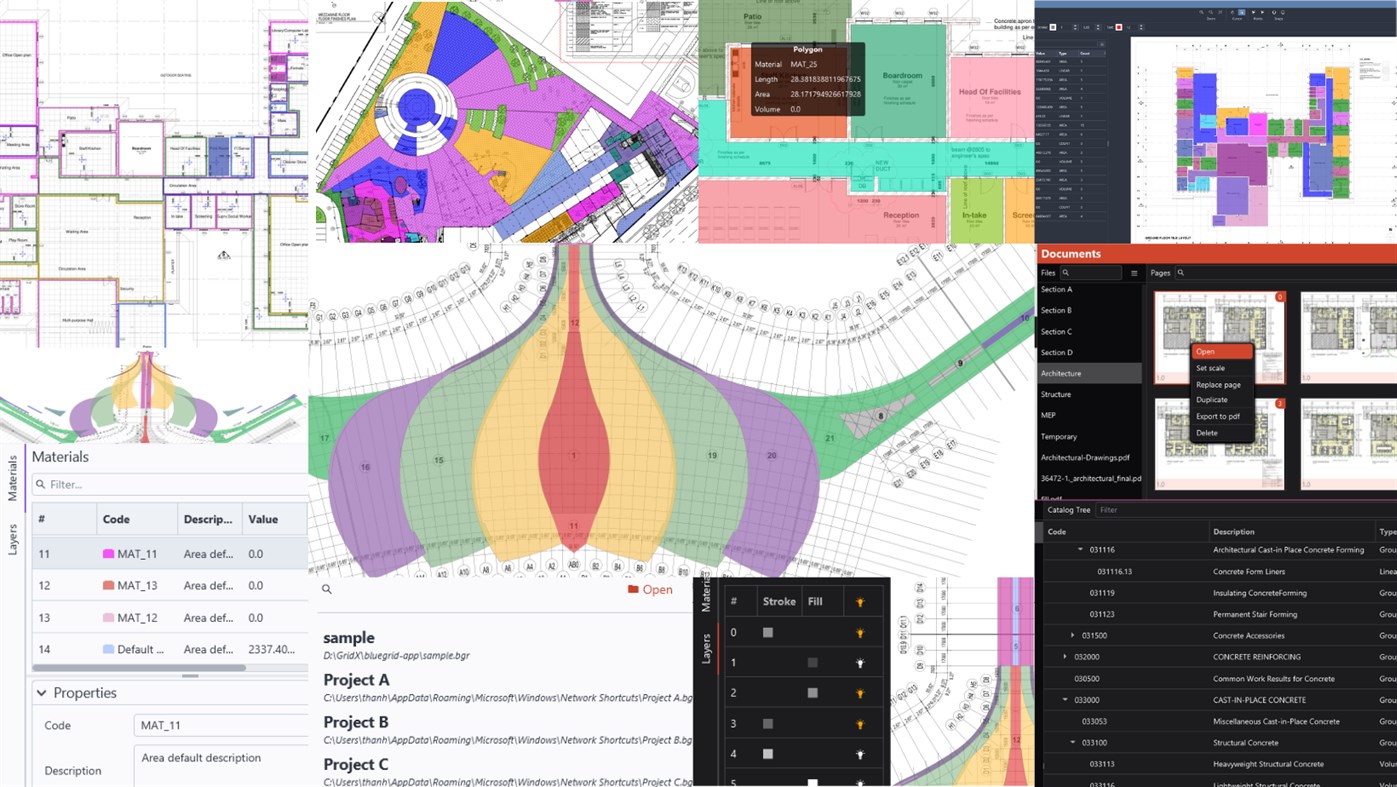
Task: Click the pink swatch of MAT_12 row
Action: 108,618
